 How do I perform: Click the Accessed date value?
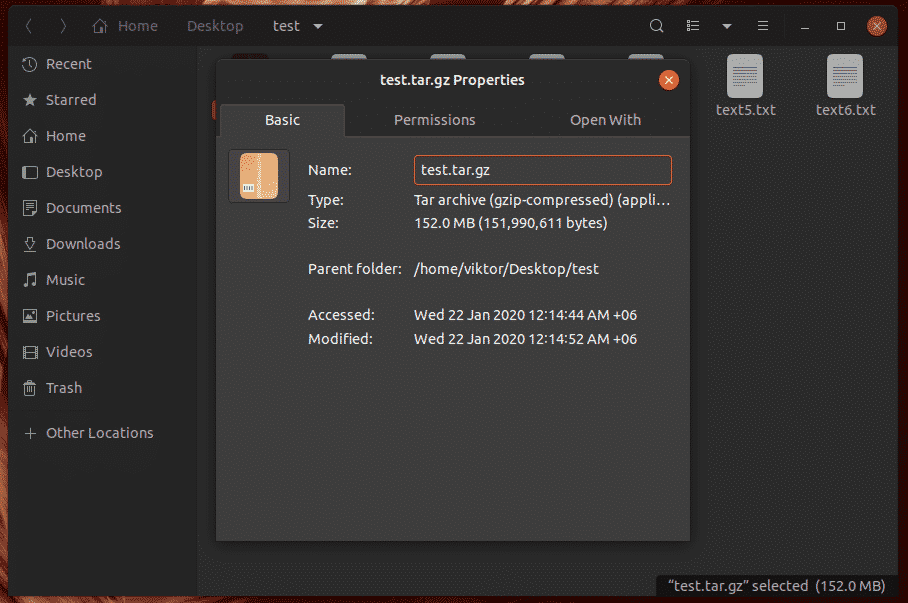click(525, 315)
